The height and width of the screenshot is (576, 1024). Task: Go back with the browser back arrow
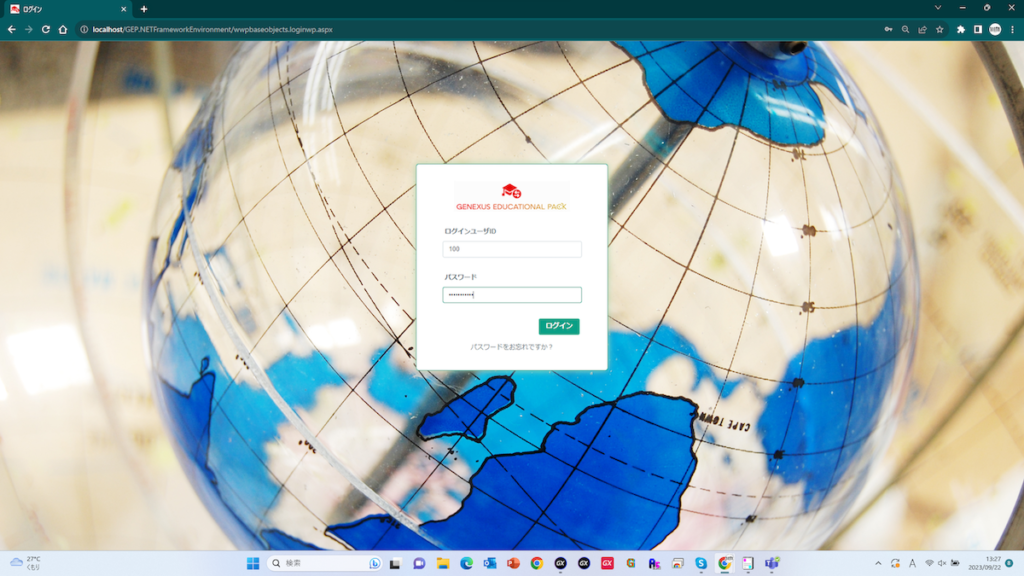(12, 29)
